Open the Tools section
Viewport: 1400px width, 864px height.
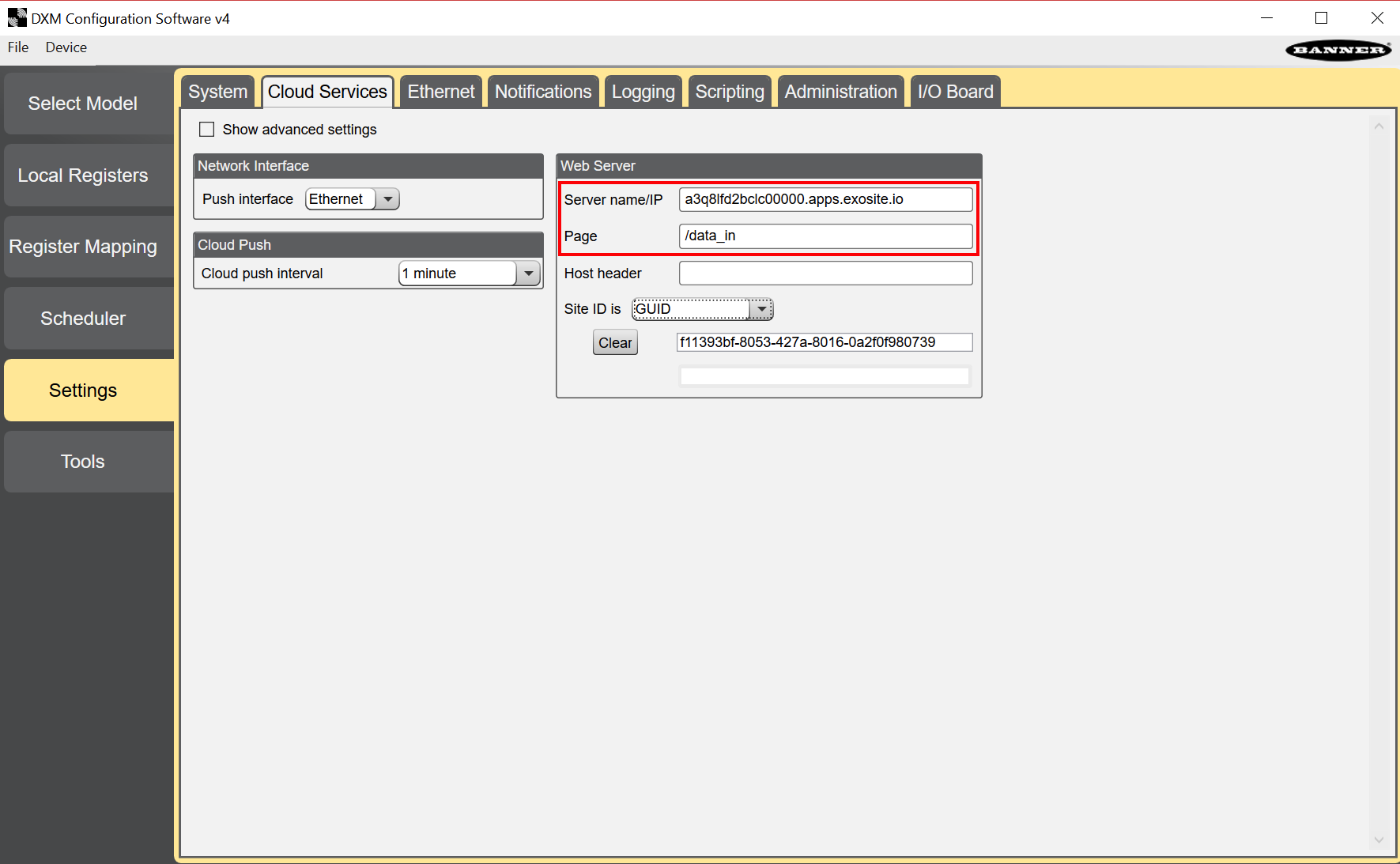tap(89, 462)
